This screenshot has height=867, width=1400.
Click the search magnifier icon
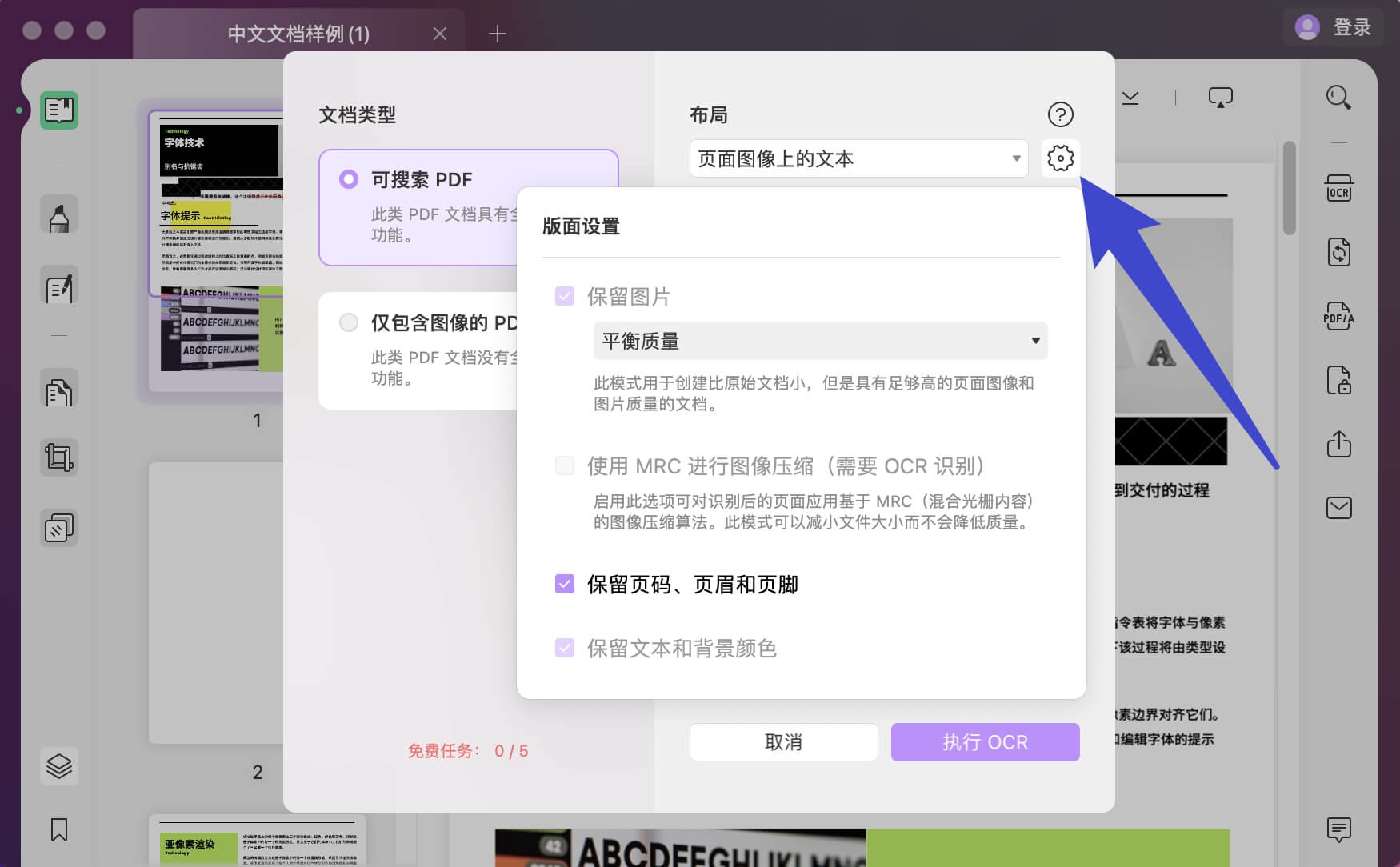point(1338,98)
